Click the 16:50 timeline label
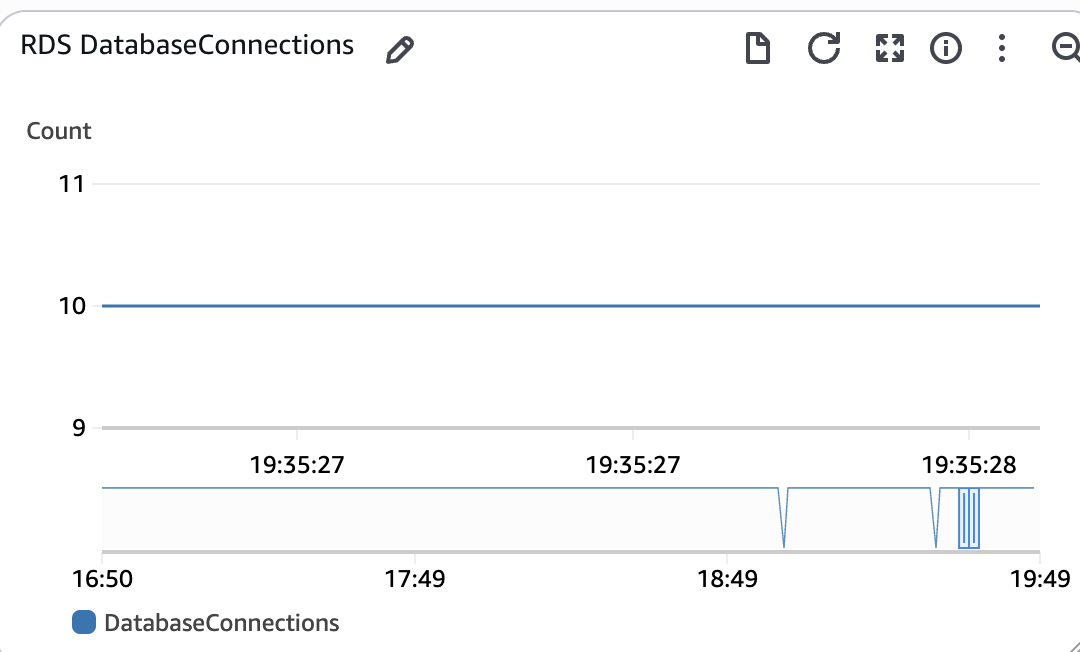The height and width of the screenshot is (652, 1080). click(103, 578)
